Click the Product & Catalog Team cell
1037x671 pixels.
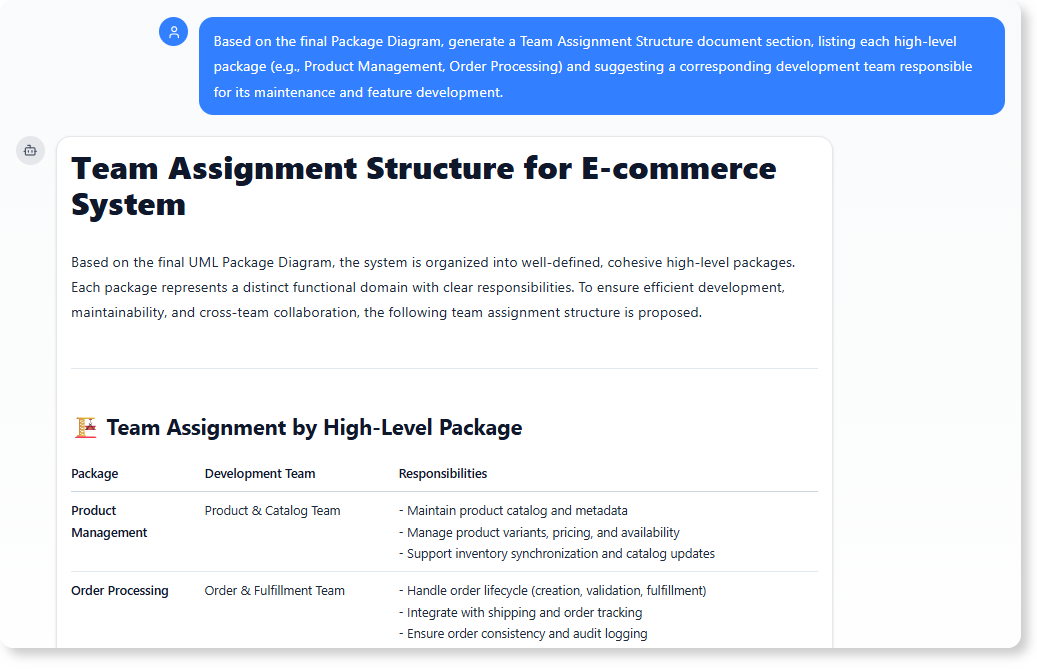(x=272, y=510)
